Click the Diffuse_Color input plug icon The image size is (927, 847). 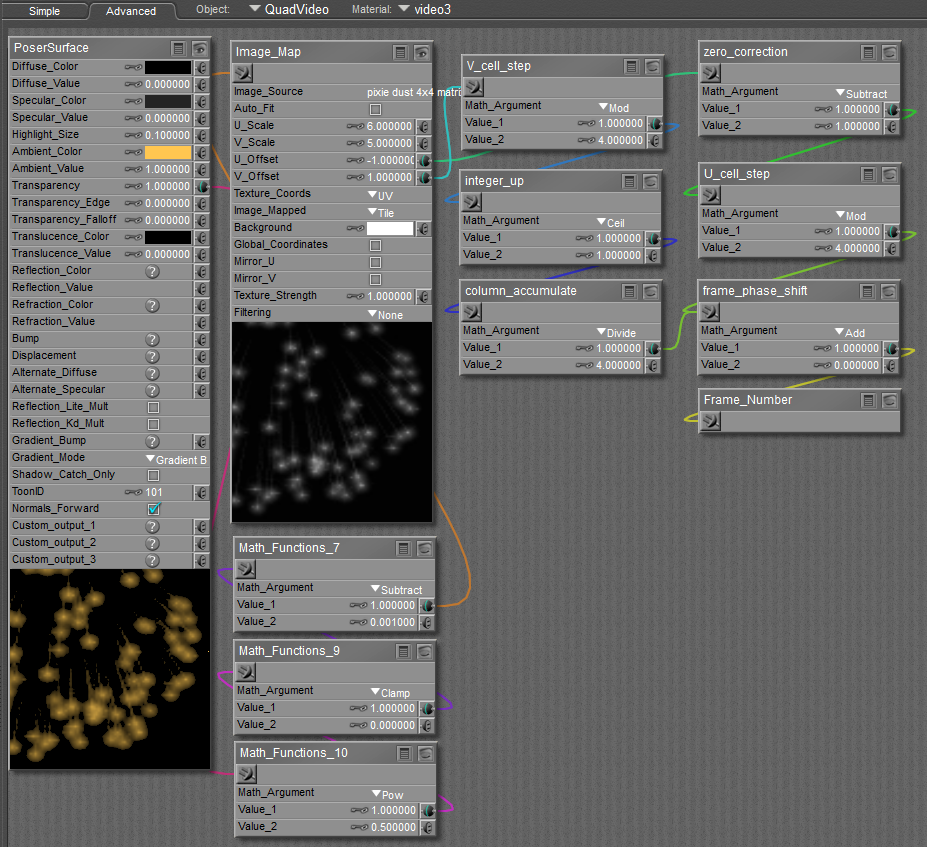[201, 68]
